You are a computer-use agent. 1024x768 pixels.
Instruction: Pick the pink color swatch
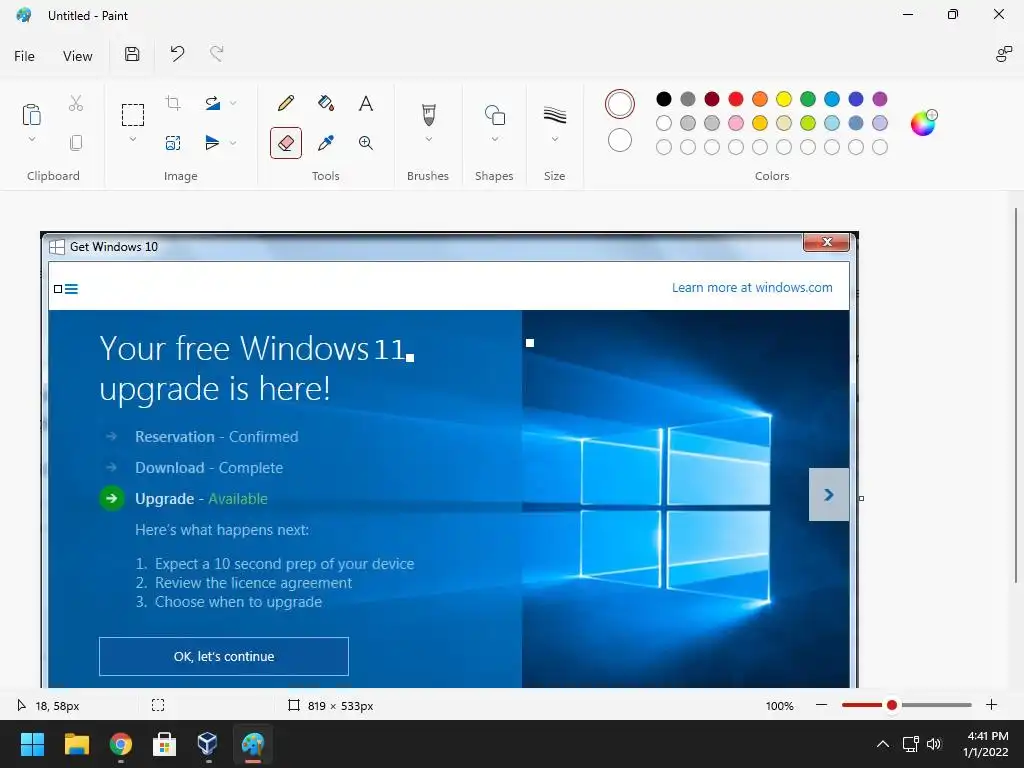736,123
